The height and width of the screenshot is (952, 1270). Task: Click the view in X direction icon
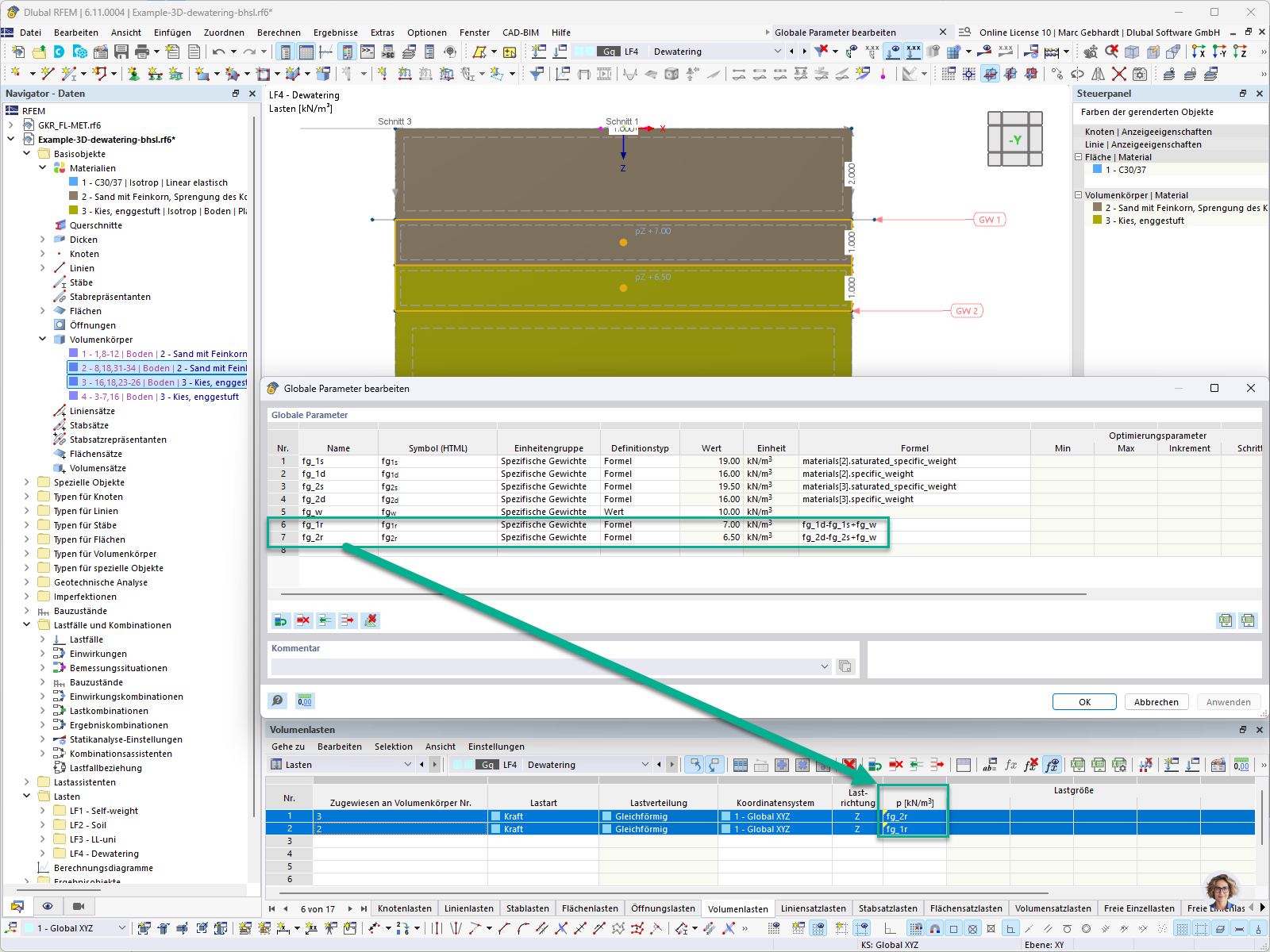pyautogui.click(x=1199, y=52)
